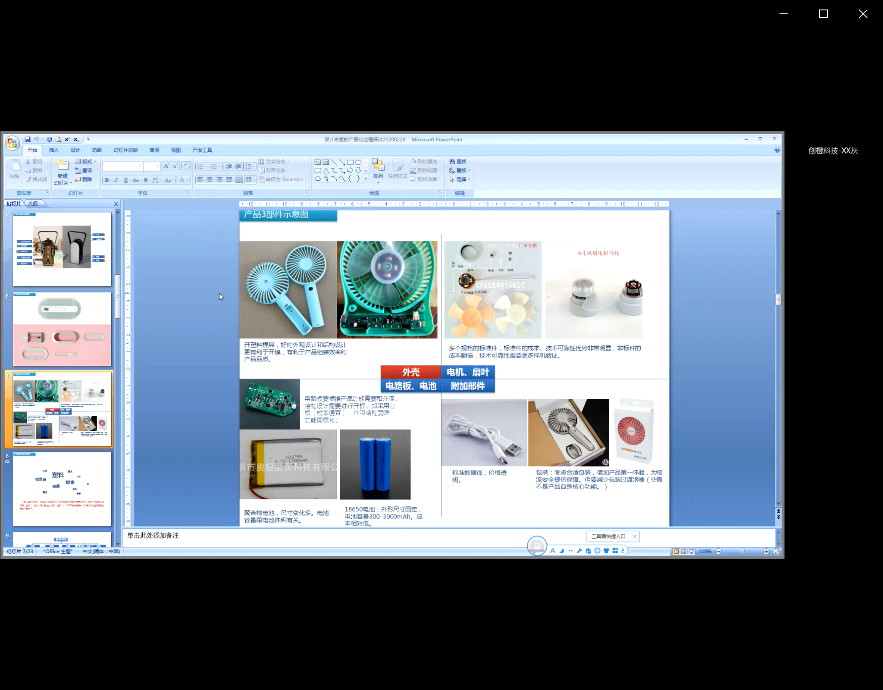The image size is (883, 690).
Task: Switch to the Insert ribbon tab
Action: (53, 150)
